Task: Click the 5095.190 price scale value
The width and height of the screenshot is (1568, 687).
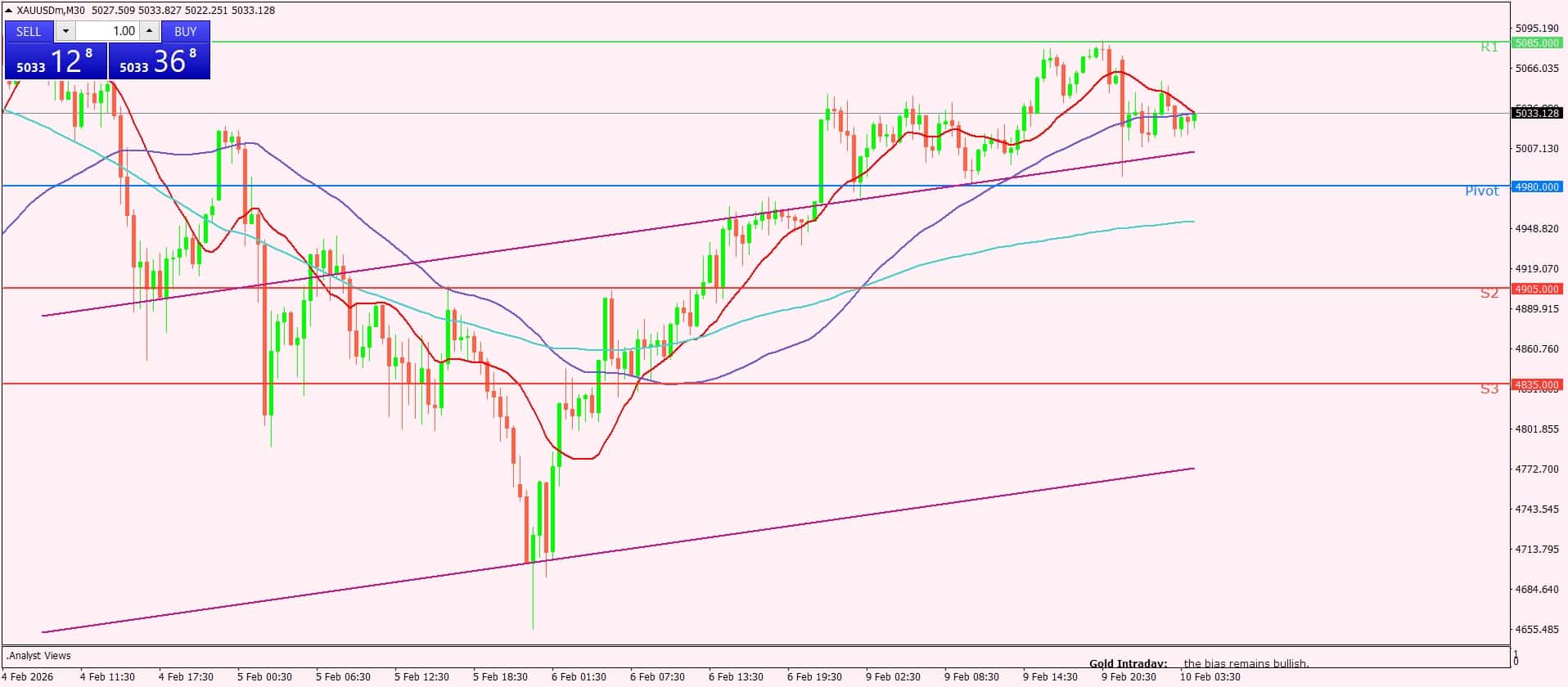Action: (x=1537, y=28)
